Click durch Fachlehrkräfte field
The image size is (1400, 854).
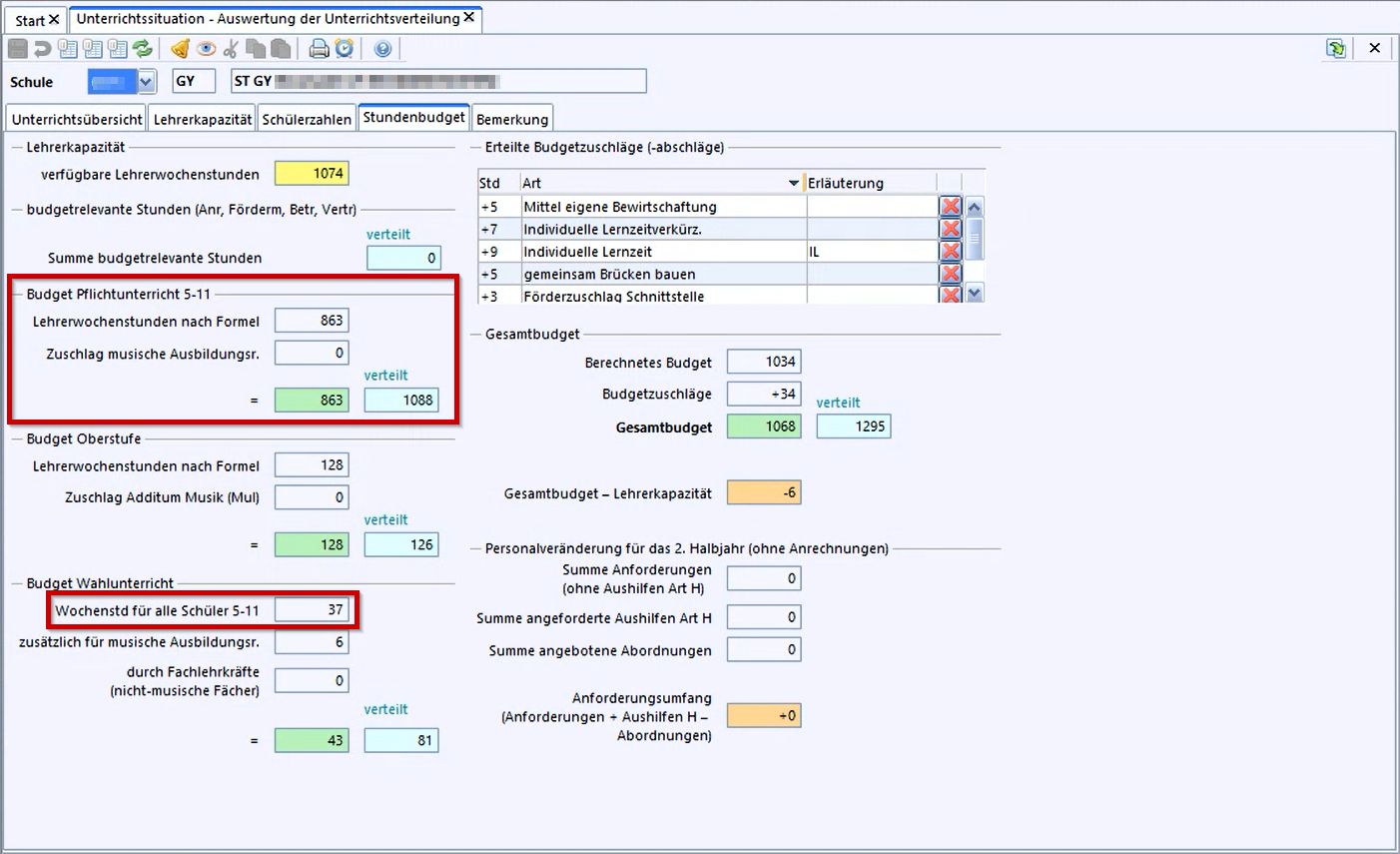(312, 680)
